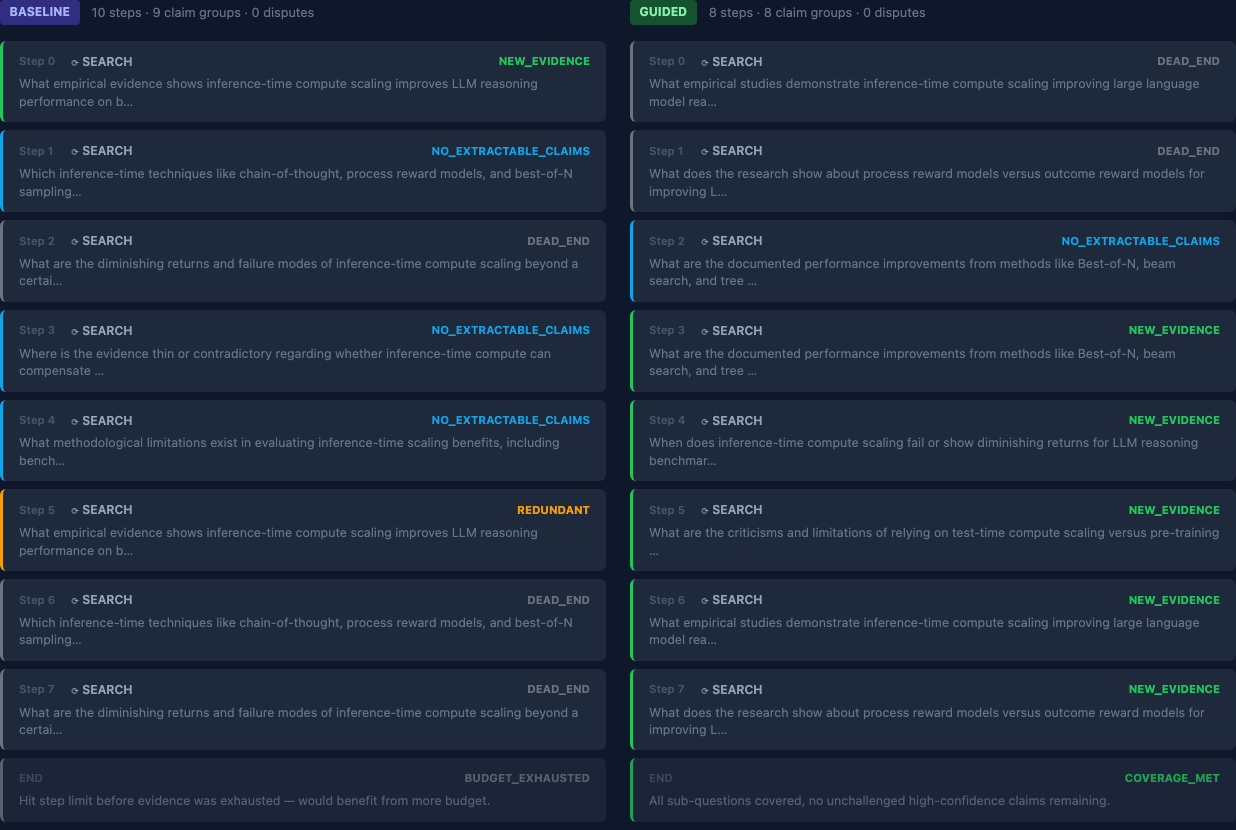Viewport: 1236px width, 830px height.
Task: Open Guided query 'When does inference-time compute scaling fail'
Action: (x=923, y=452)
